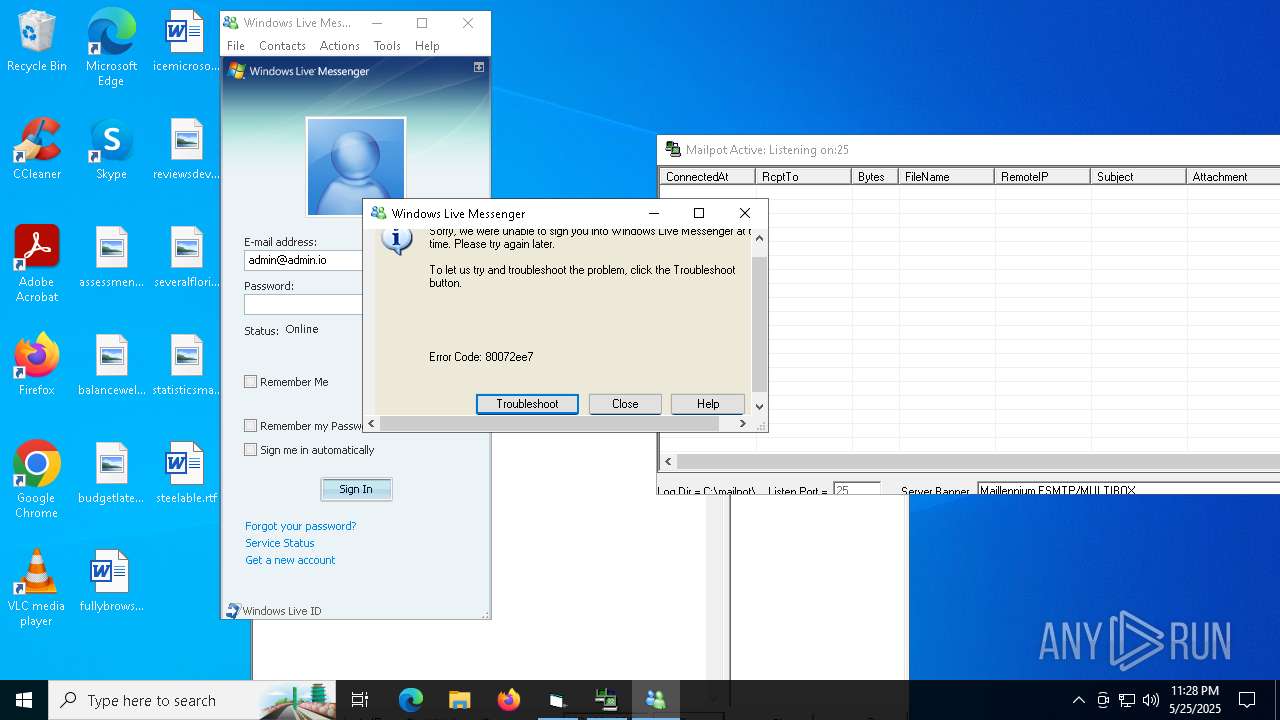
Task: Launch Google Chrome desktop shortcut
Action: tap(37, 480)
